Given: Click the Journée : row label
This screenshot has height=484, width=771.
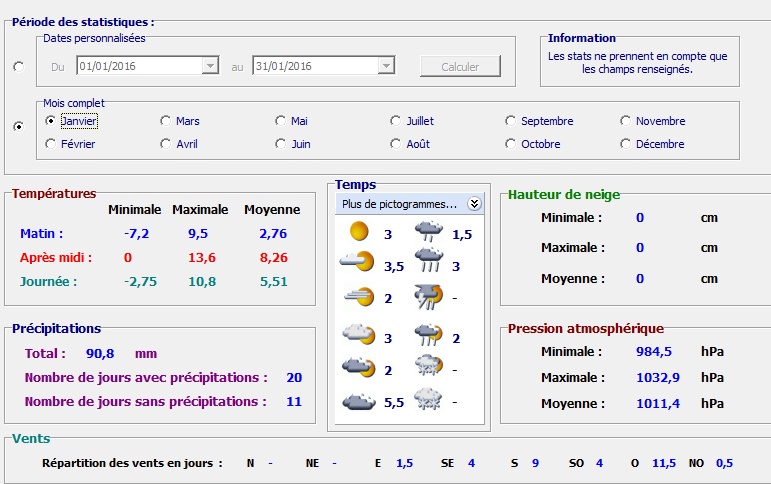Looking at the screenshot, I should click(x=48, y=282).
